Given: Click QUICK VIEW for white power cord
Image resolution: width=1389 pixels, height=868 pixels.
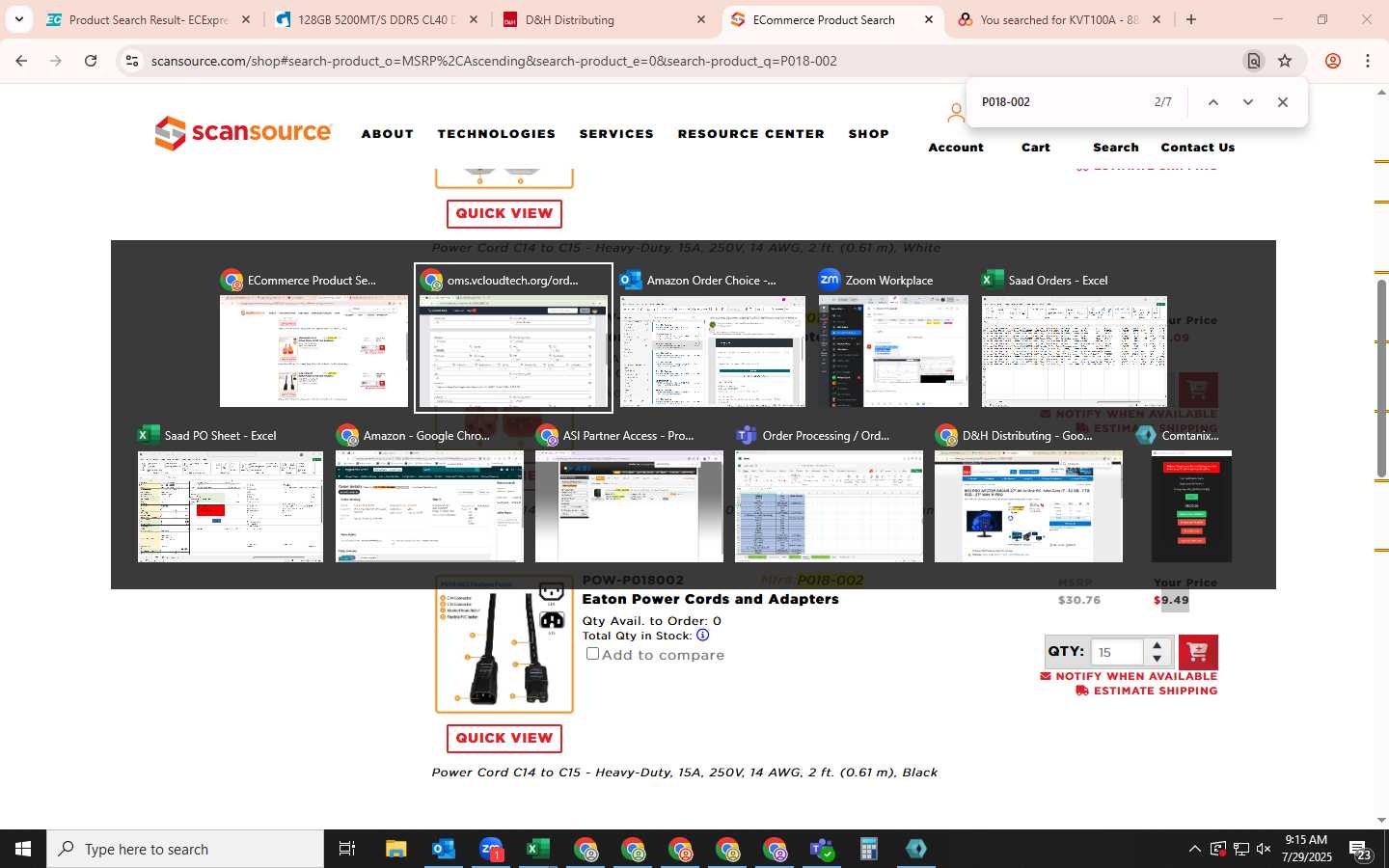Looking at the screenshot, I should (x=504, y=213).
